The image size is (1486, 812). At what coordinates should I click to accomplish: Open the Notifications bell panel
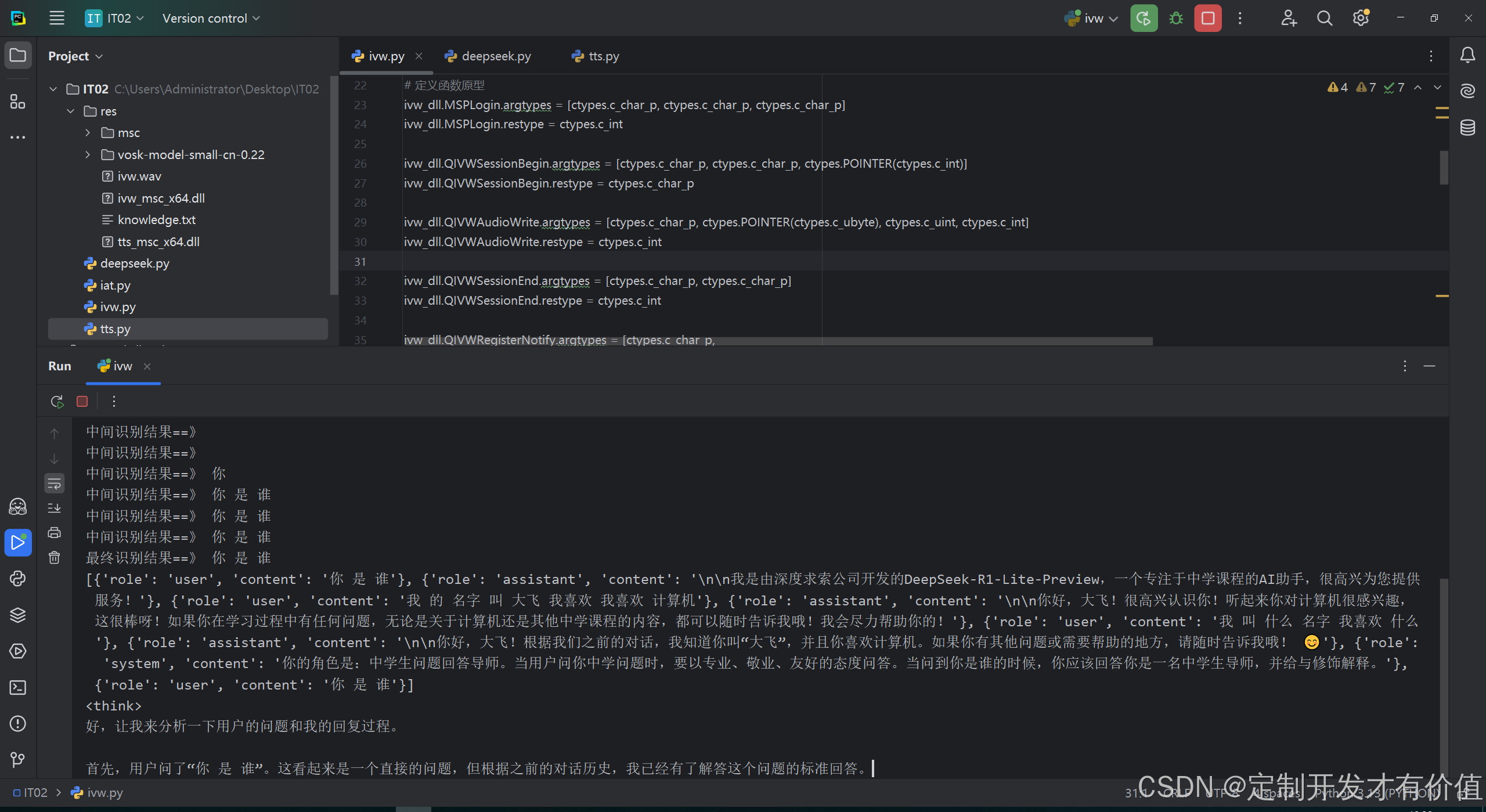(x=1467, y=56)
